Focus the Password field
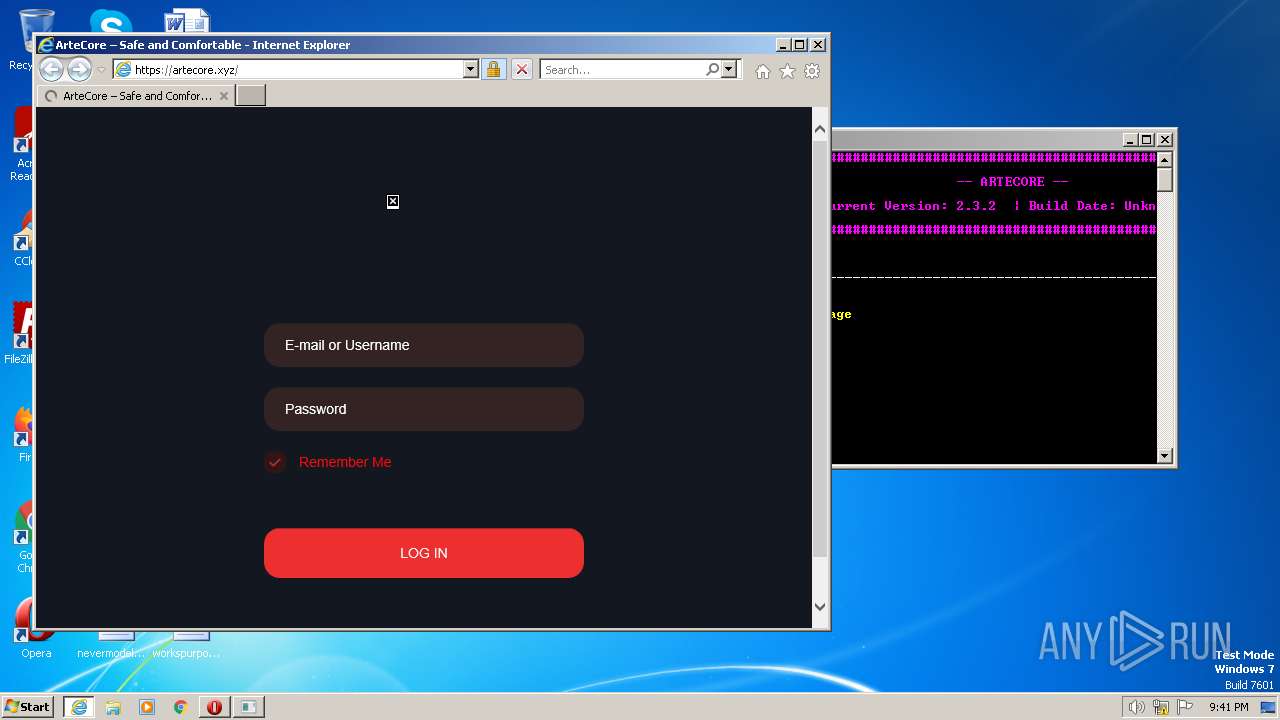Image resolution: width=1280 pixels, height=720 pixels. click(424, 409)
